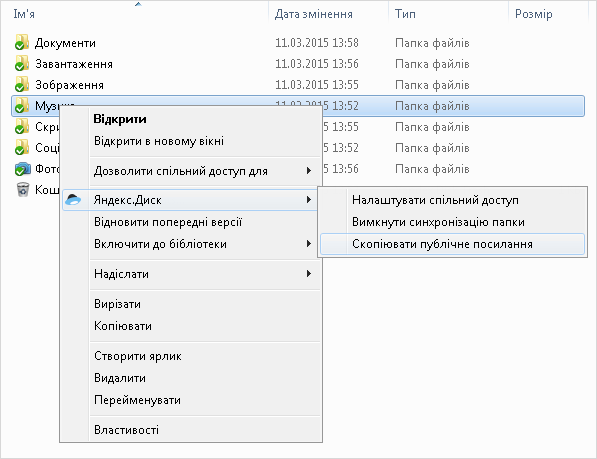Screen dimensions: 597x459
Task: Click the Yandex.Disk flying saucer icon
Action: point(73,200)
